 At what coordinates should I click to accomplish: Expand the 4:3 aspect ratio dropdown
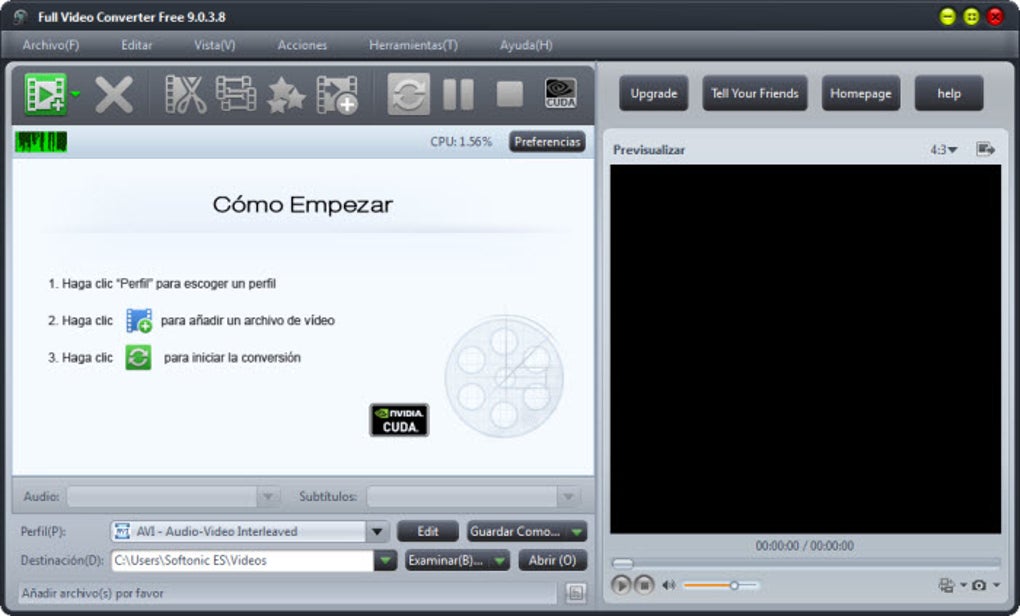click(x=943, y=150)
